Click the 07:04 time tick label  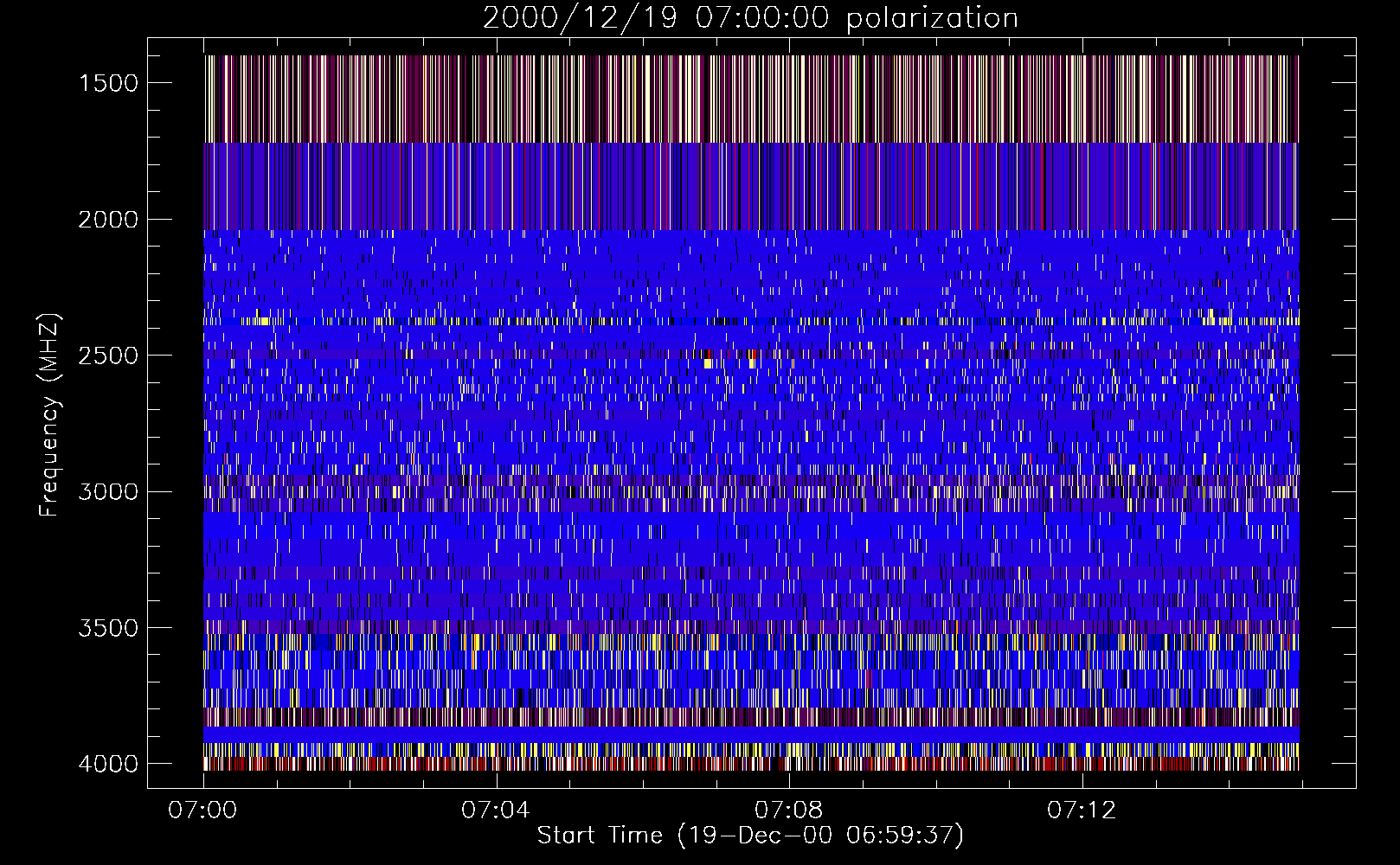coord(495,811)
